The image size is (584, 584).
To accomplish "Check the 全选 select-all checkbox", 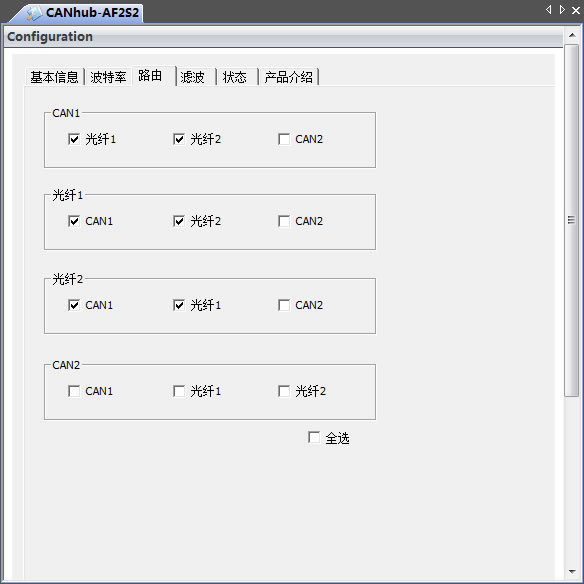I will click(x=314, y=437).
